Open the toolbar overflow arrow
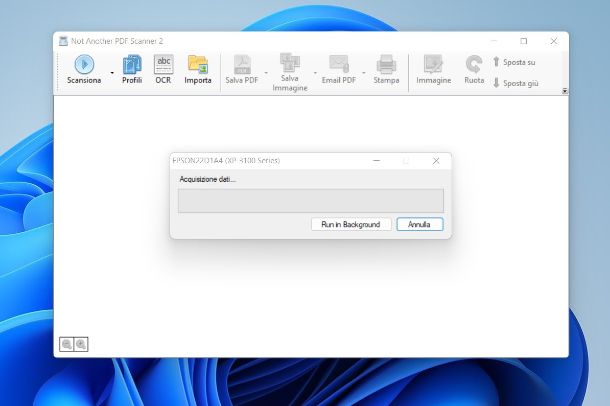Image resolution: width=610 pixels, height=406 pixels. tap(564, 91)
